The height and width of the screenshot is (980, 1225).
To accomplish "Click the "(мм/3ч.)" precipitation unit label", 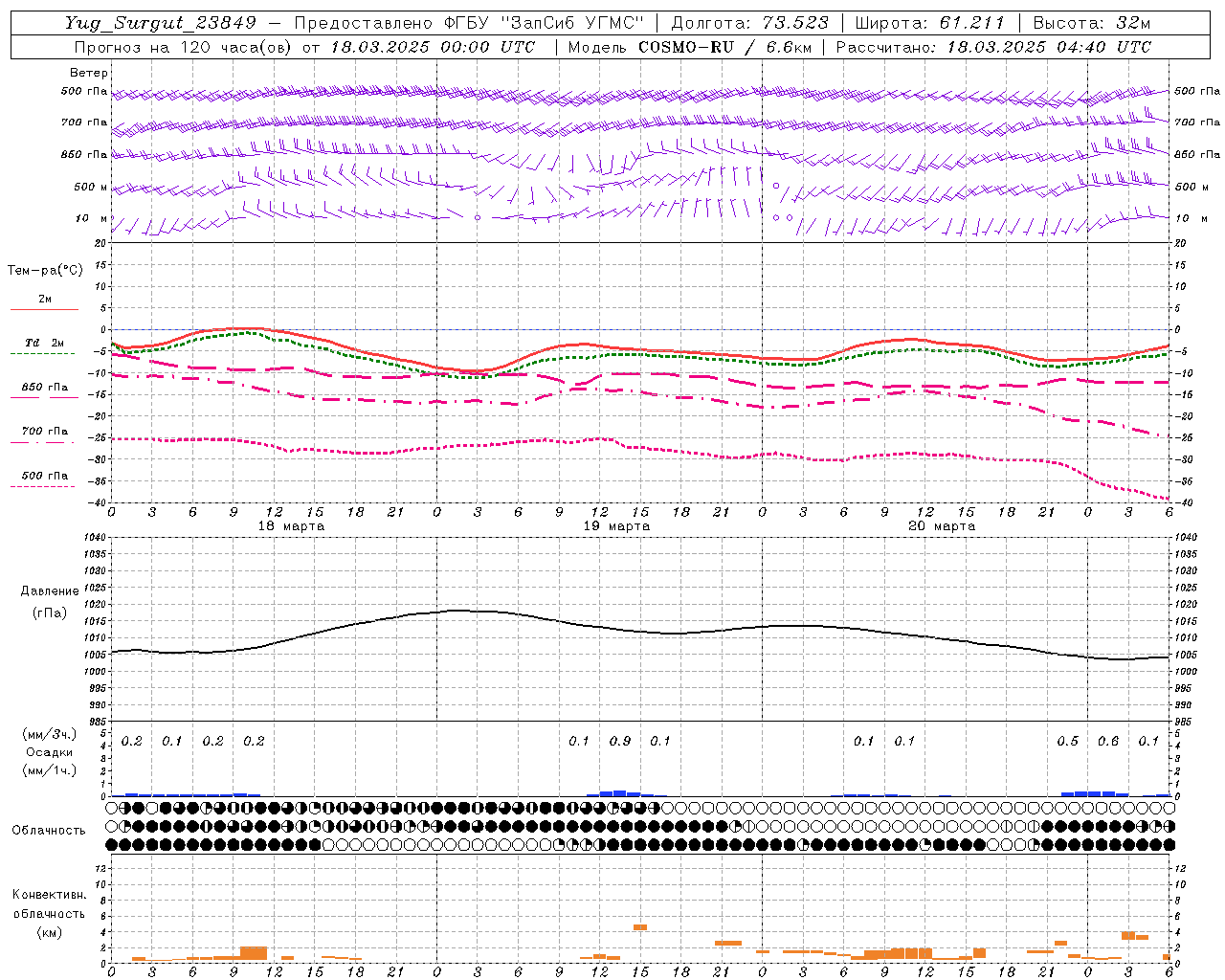I will point(49,734).
